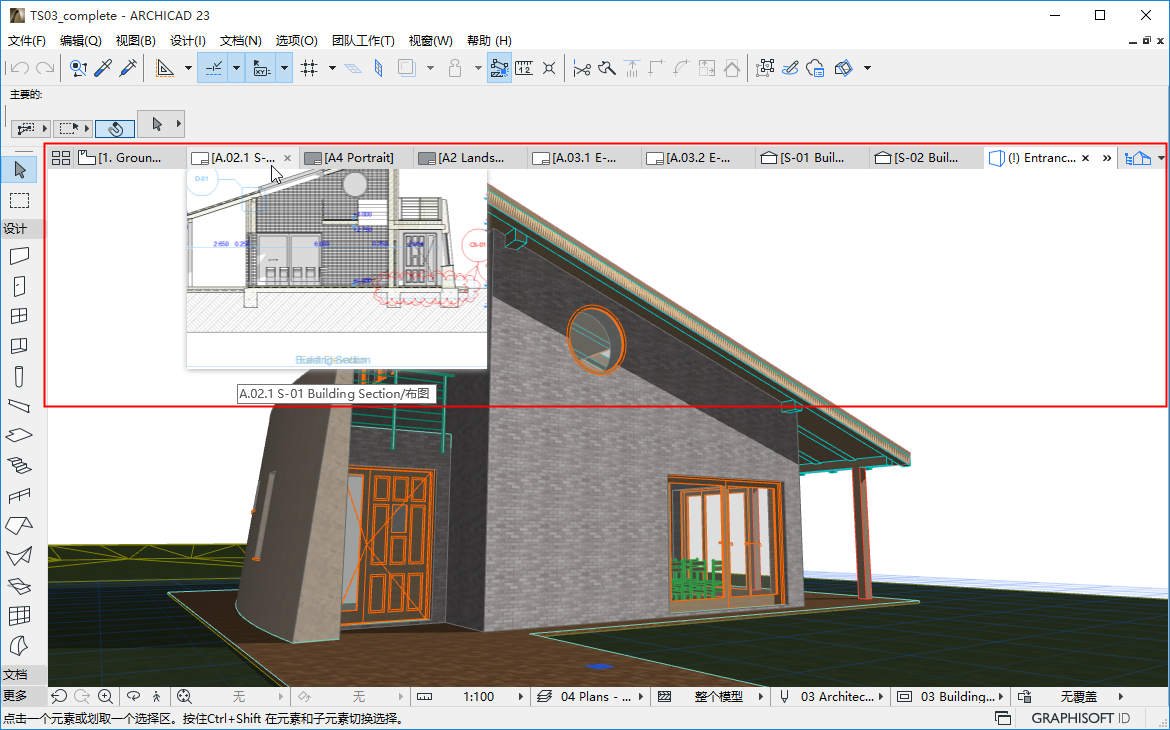Click the Inject Parameters syringe icon
The image size is (1170, 730).
[x=128, y=68]
